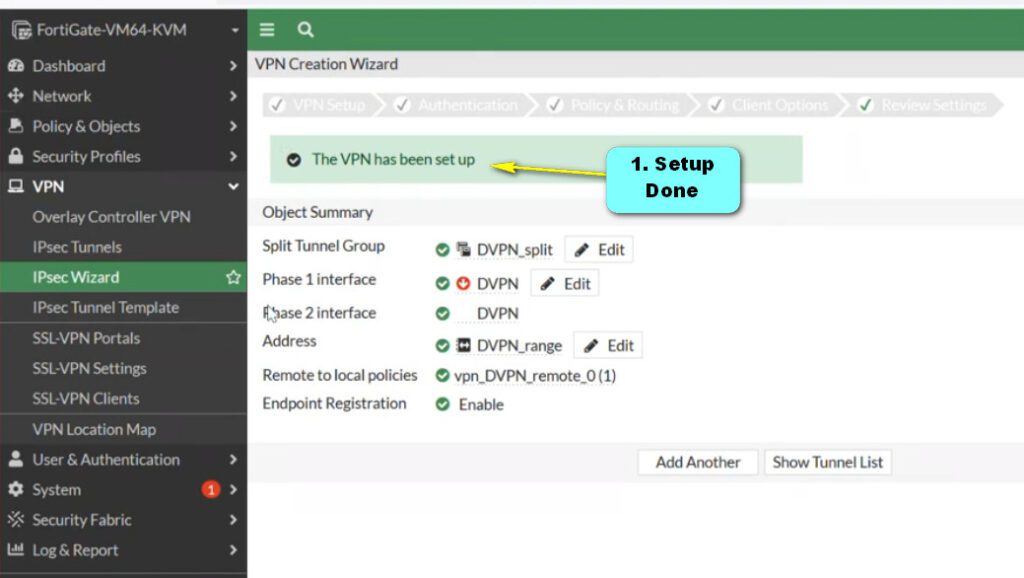The image size is (1024, 578).
Task: Click Show Tunnel List button
Action: (827, 462)
